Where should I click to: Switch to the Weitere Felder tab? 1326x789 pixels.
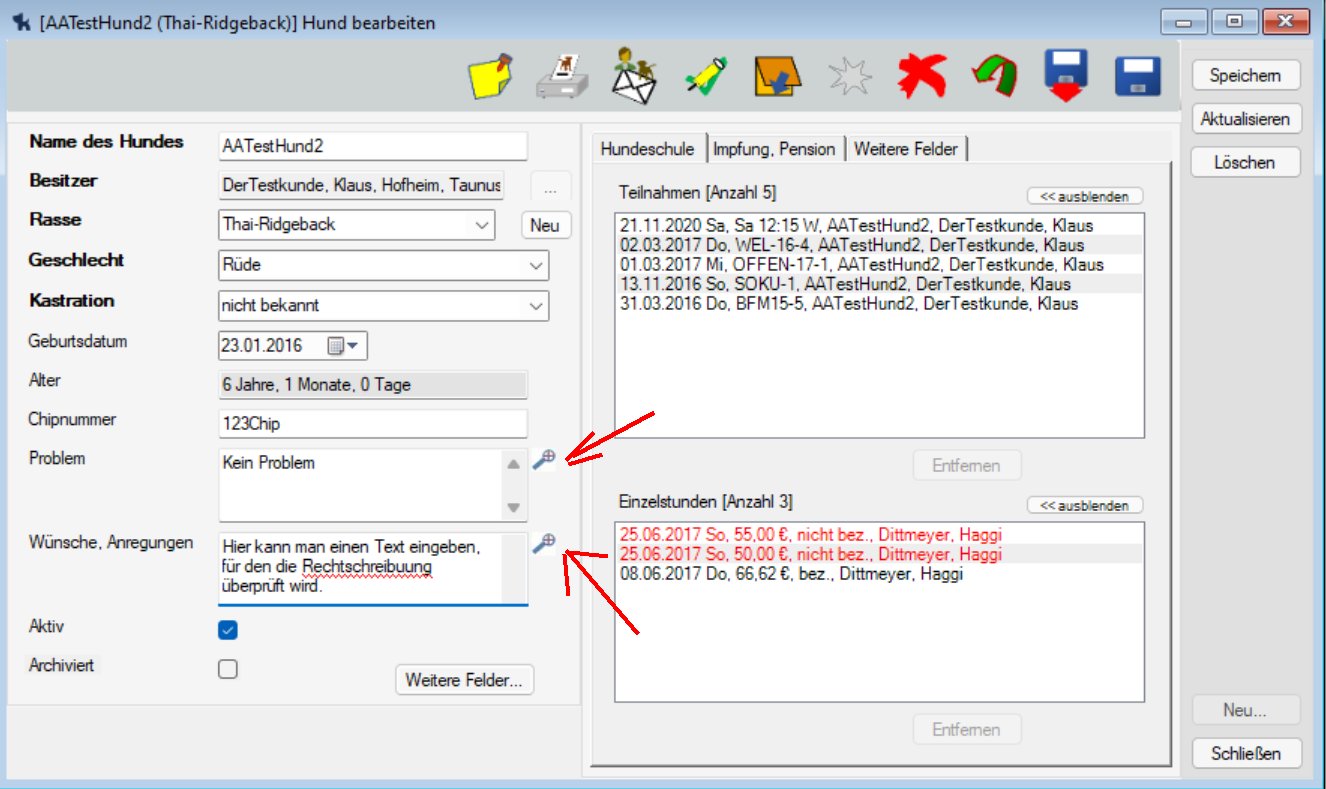point(905,149)
